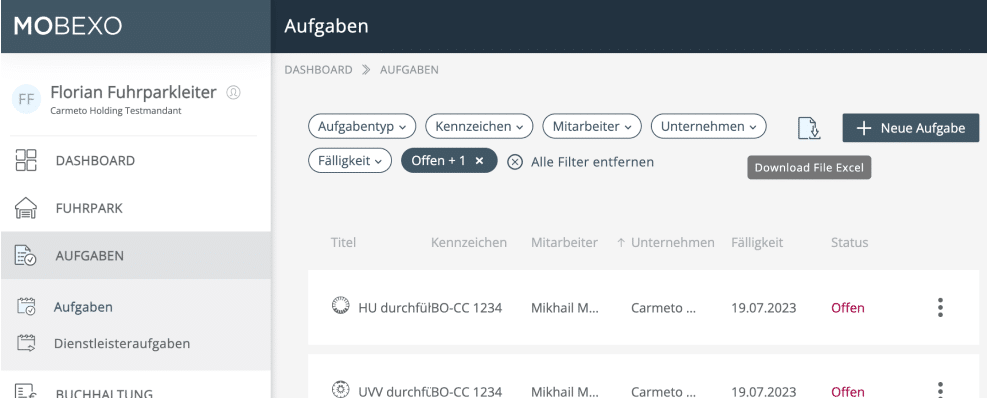The image size is (987, 398).
Task: Click the Fuhrpark garage icon
Action: click(x=26, y=208)
